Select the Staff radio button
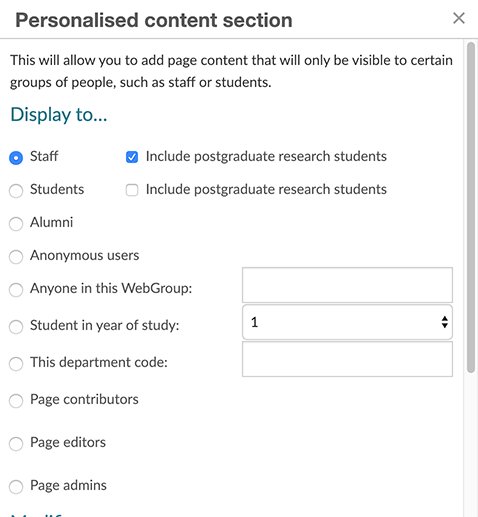The width and height of the screenshot is (478, 517). (x=16, y=158)
